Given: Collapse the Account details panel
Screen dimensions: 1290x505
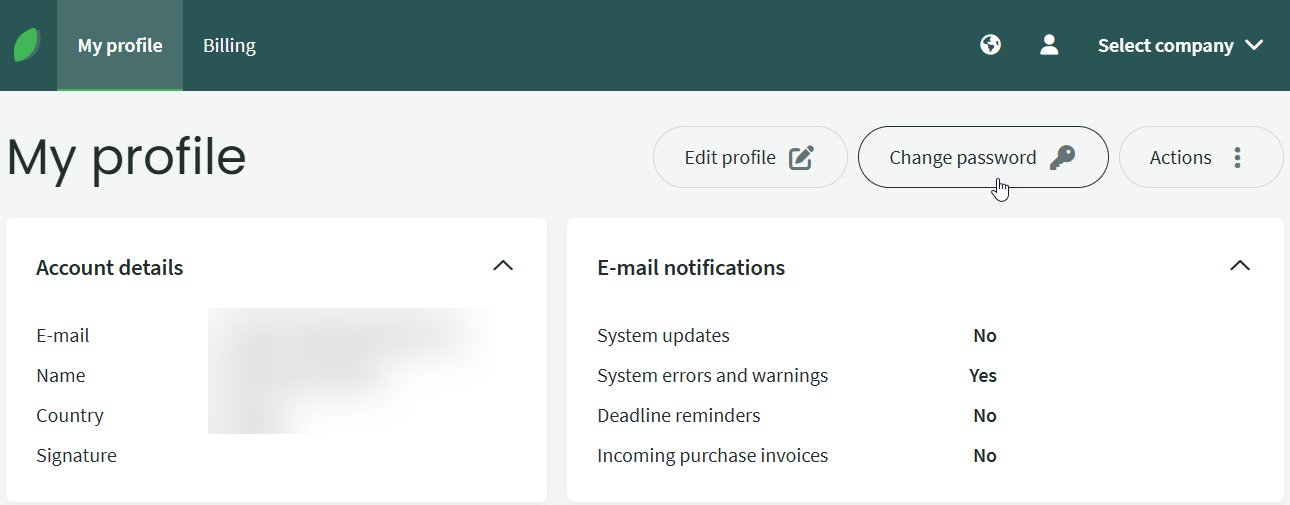Looking at the screenshot, I should point(503,266).
